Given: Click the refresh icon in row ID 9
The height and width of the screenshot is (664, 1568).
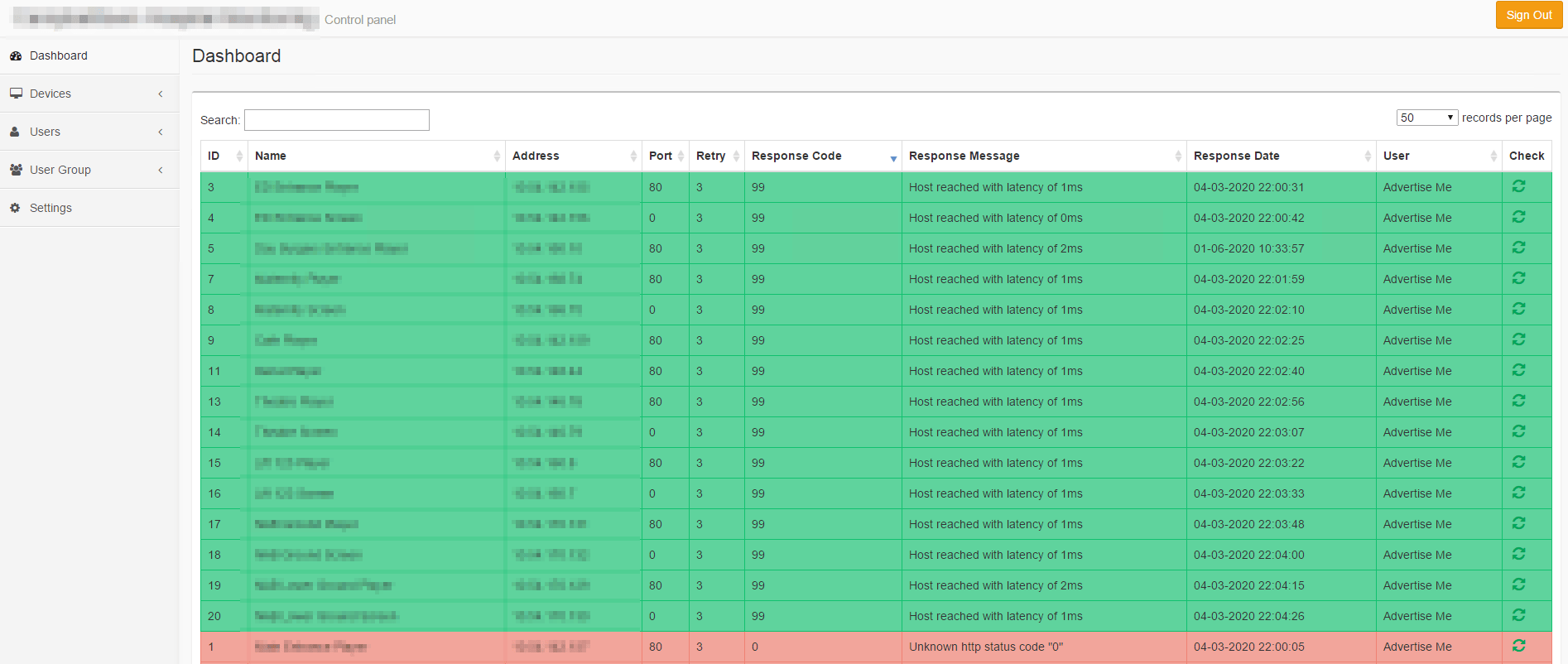Looking at the screenshot, I should point(1518,339).
